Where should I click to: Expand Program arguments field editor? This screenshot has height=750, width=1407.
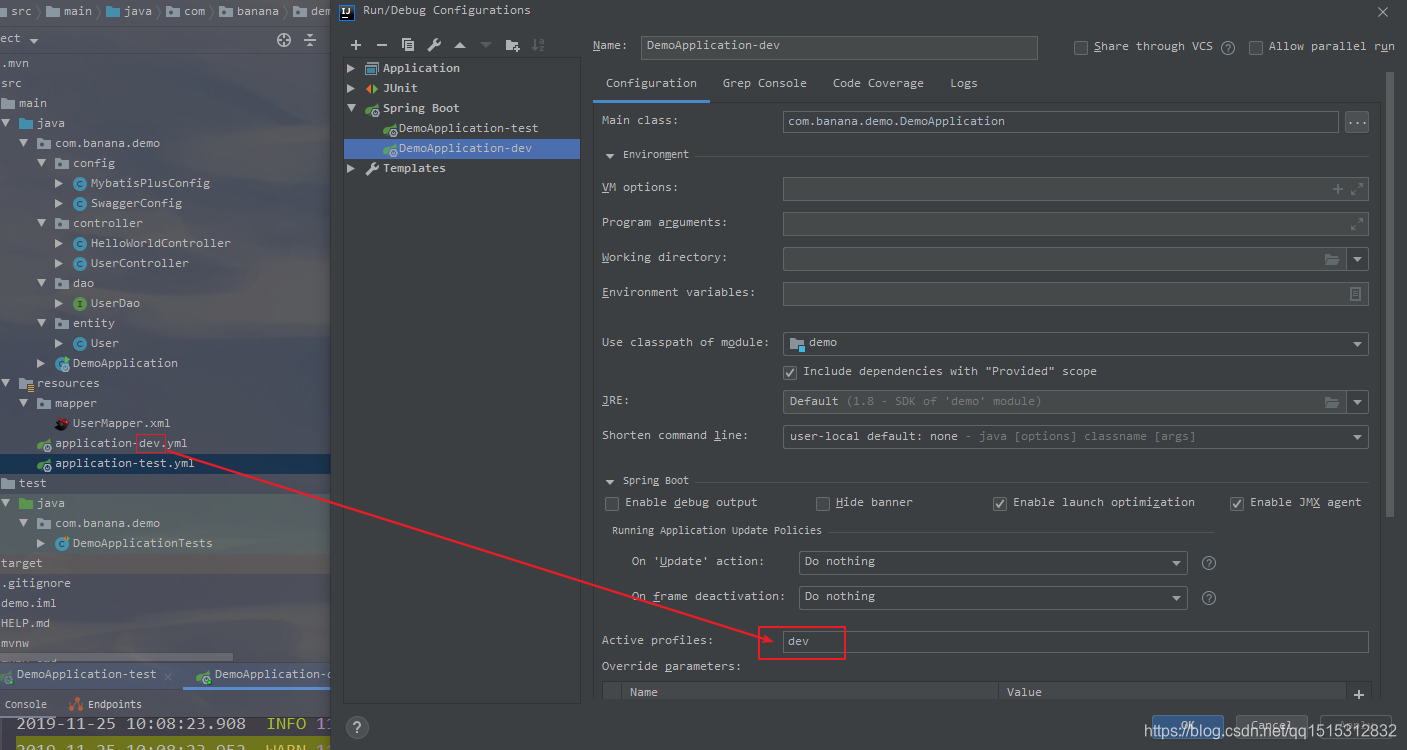point(1357,224)
